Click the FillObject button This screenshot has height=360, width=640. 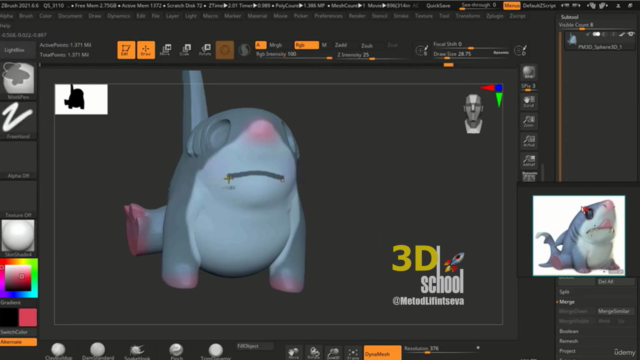click(x=255, y=346)
